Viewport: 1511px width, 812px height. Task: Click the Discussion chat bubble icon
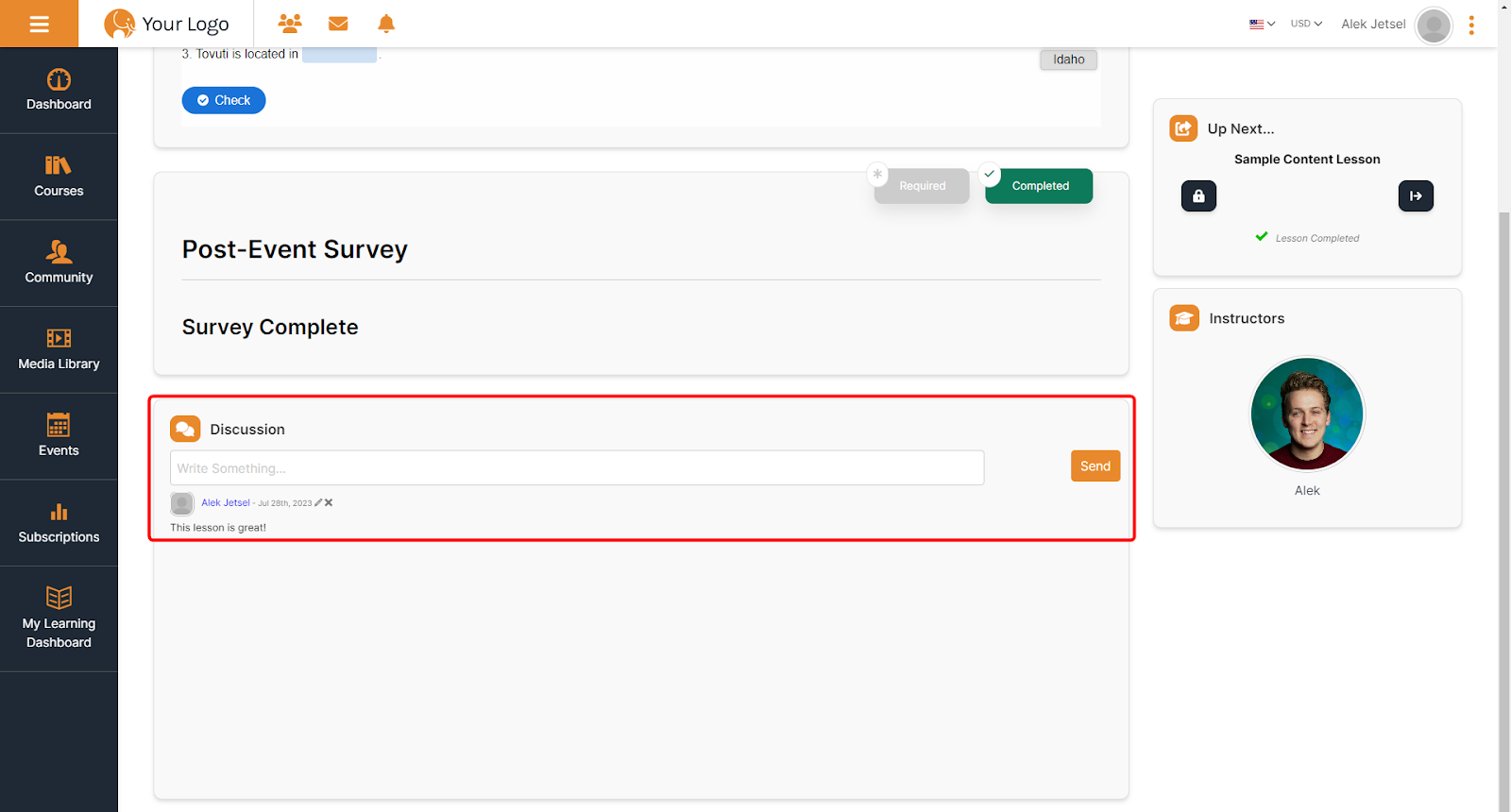click(185, 429)
